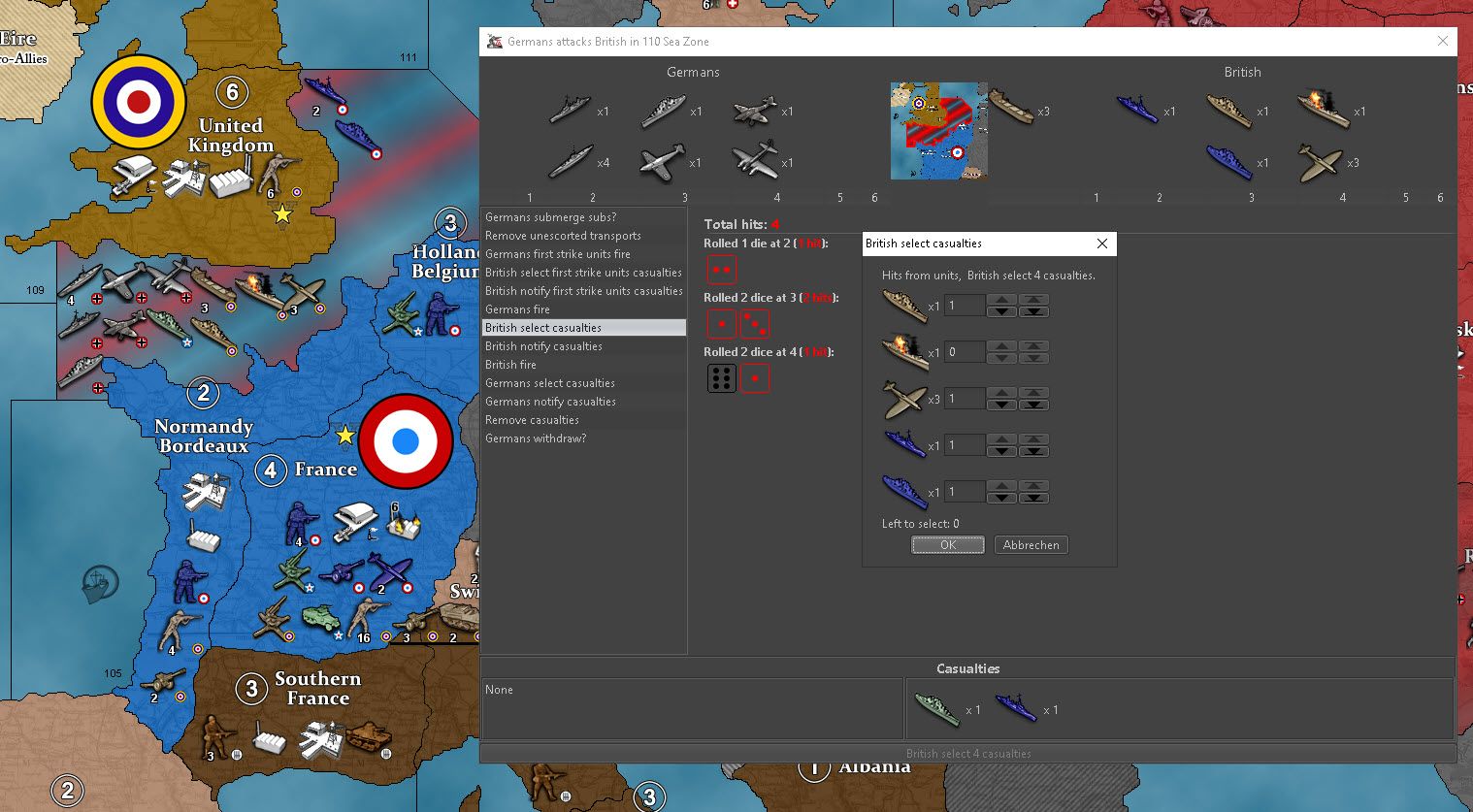
Task: Click the tan warship icon in casualty dialog
Action: [x=904, y=306]
